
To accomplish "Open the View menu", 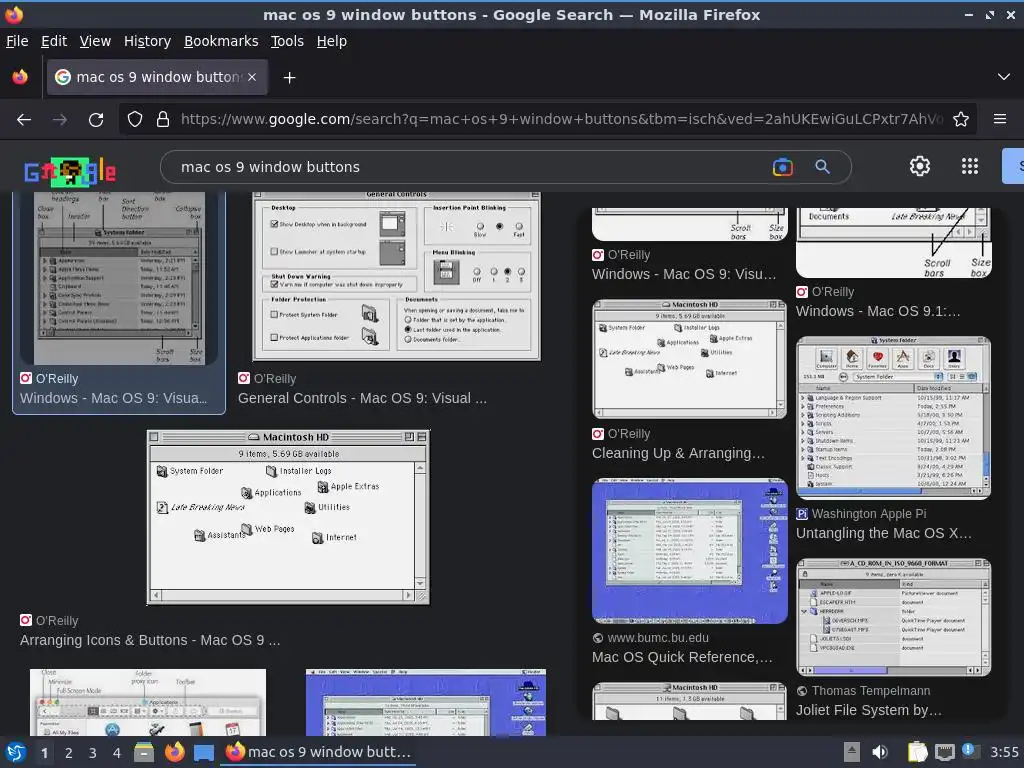I will (x=95, y=41).
